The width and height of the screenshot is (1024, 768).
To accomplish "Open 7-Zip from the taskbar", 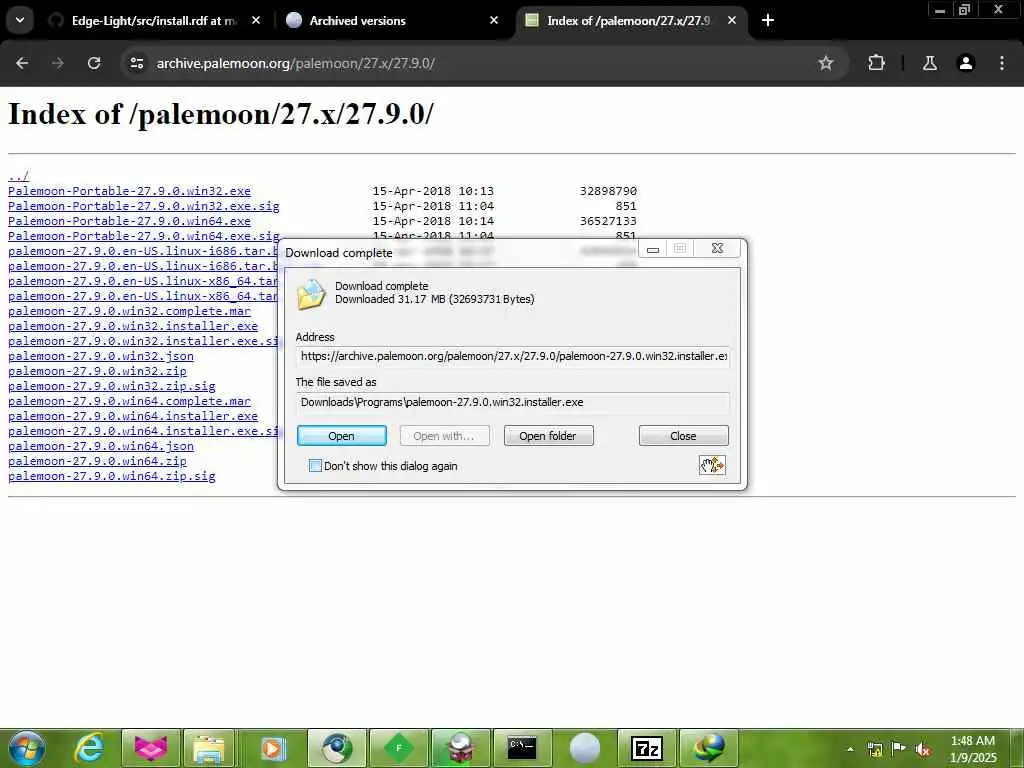I will [x=647, y=748].
